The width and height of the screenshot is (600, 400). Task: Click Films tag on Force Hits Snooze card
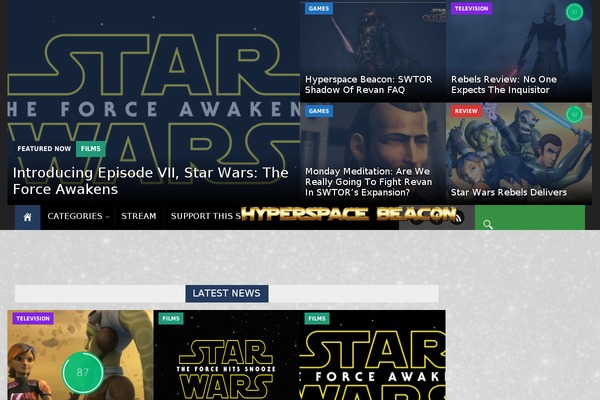pos(171,318)
